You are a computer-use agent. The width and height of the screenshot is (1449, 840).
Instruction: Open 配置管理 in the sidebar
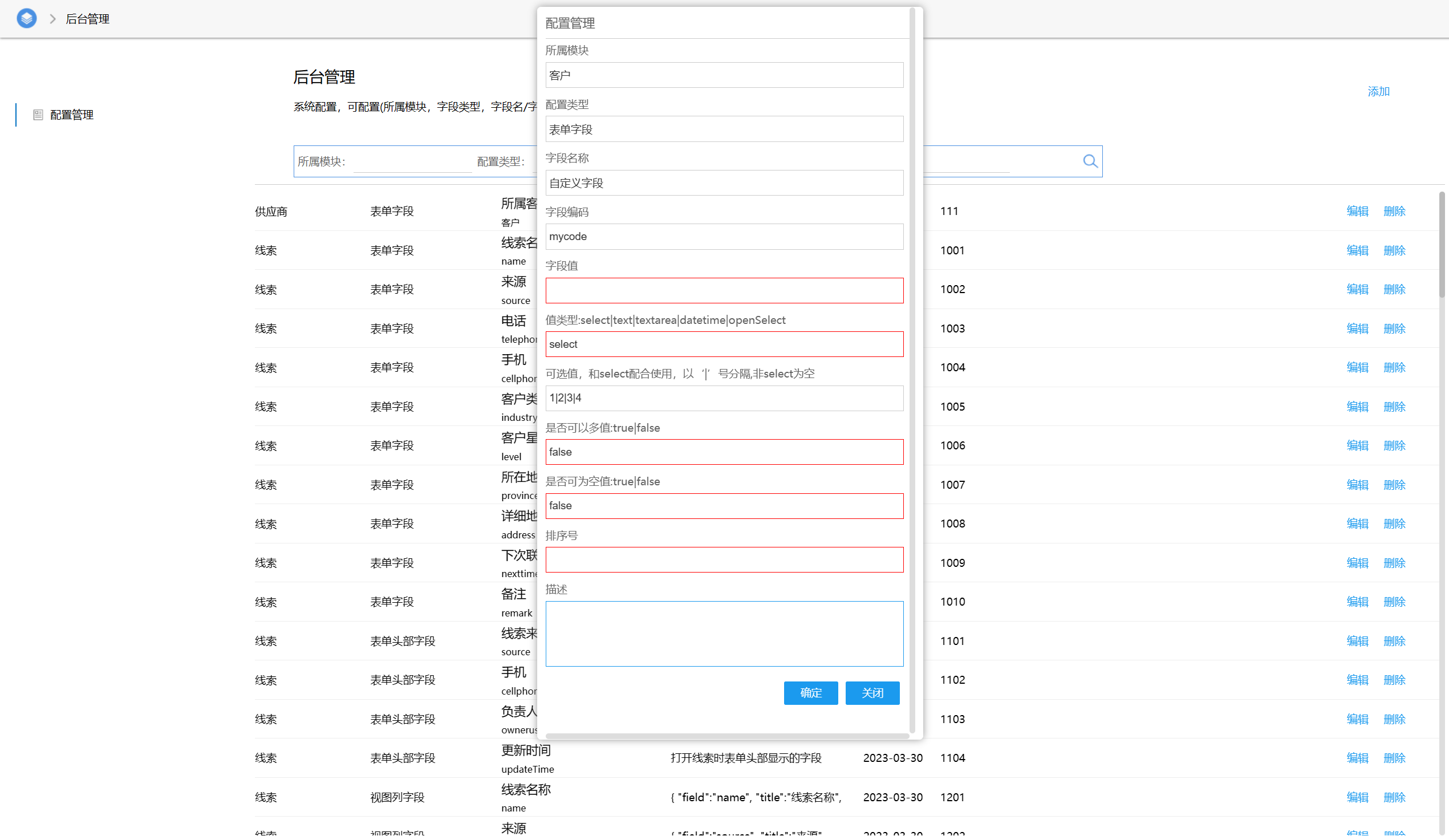[71, 115]
